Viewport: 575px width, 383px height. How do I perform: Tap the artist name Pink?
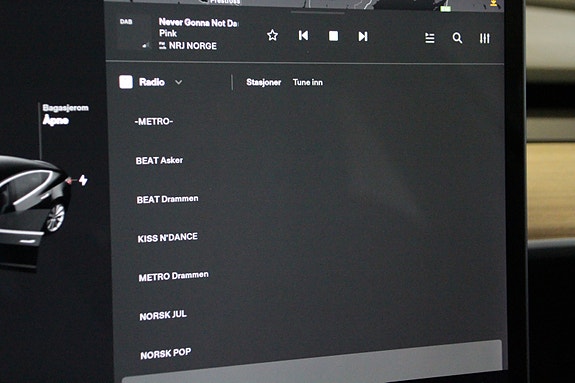pos(168,33)
